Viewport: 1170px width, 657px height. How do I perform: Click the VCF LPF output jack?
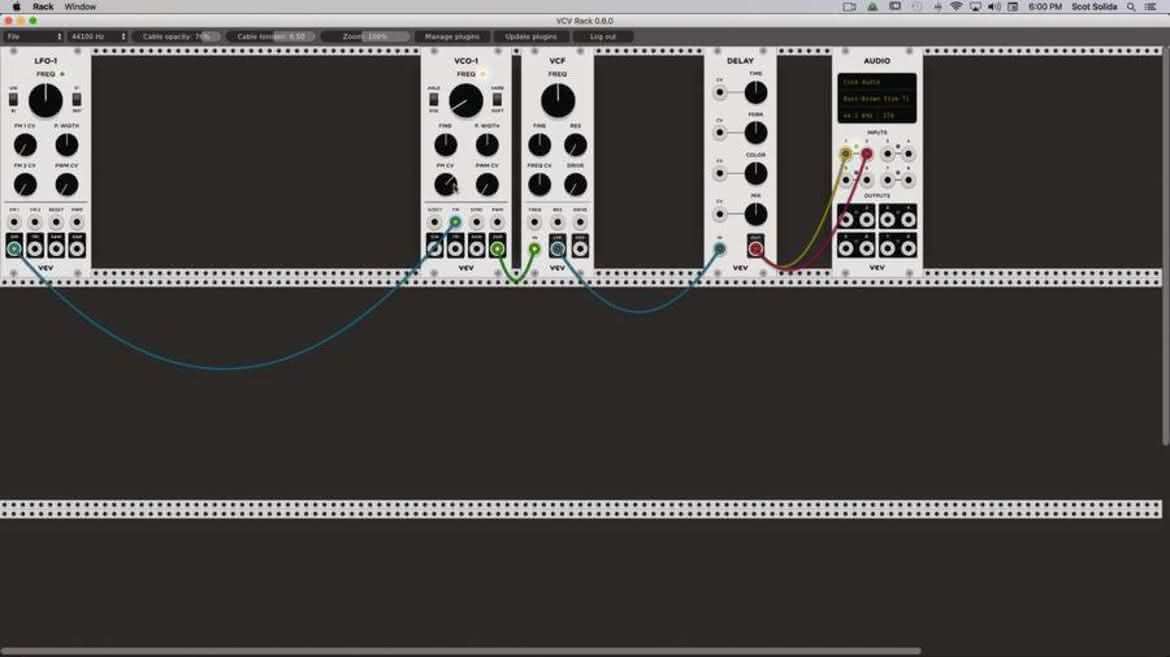[557, 249]
